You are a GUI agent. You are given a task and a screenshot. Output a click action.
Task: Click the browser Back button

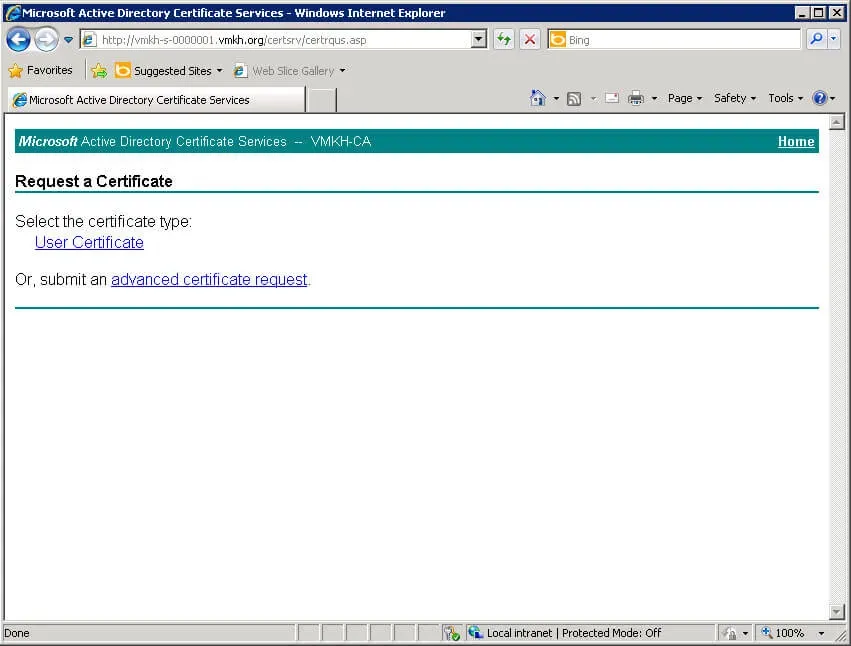[18, 40]
